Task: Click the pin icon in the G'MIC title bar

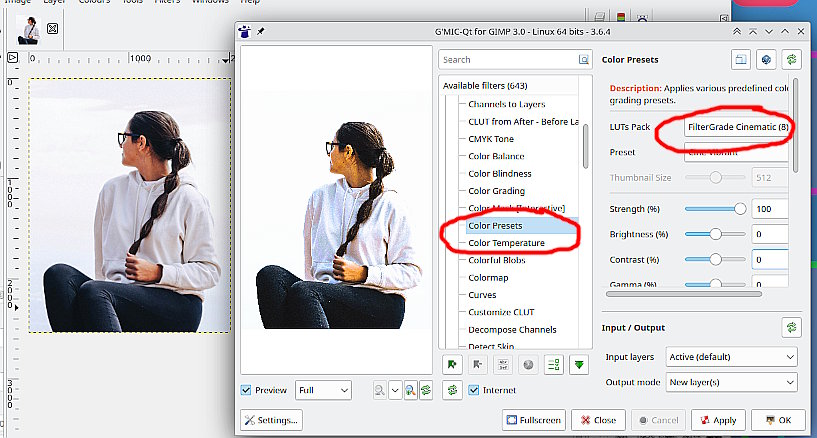Action: [x=261, y=31]
